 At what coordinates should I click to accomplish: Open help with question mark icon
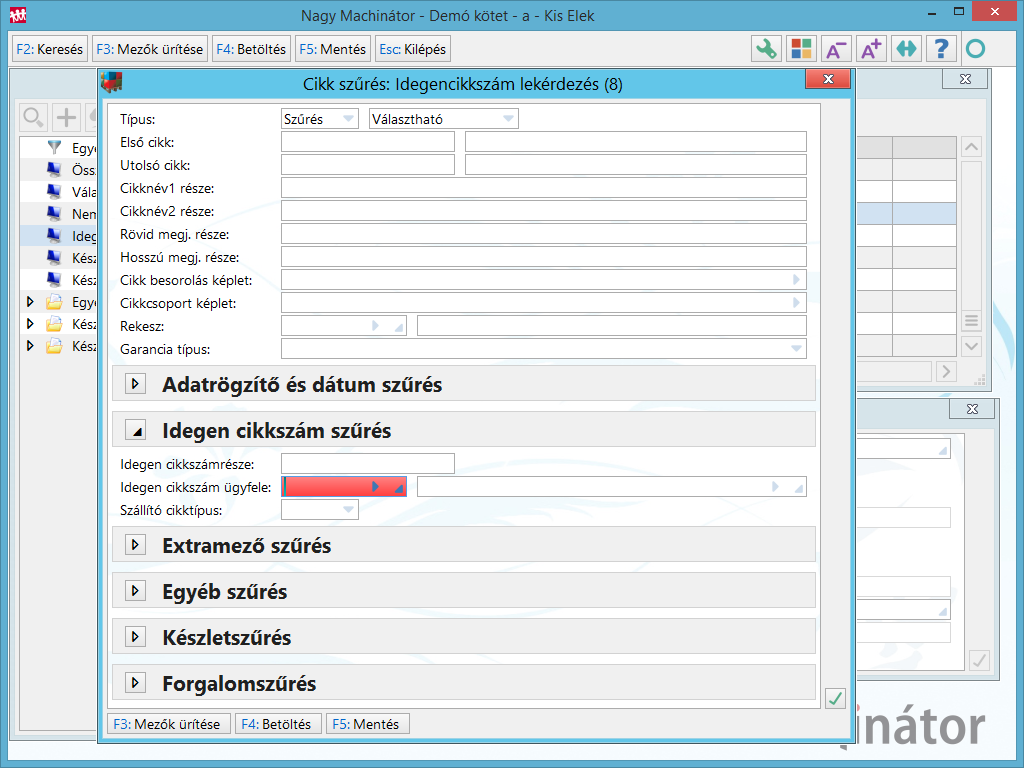[941, 49]
